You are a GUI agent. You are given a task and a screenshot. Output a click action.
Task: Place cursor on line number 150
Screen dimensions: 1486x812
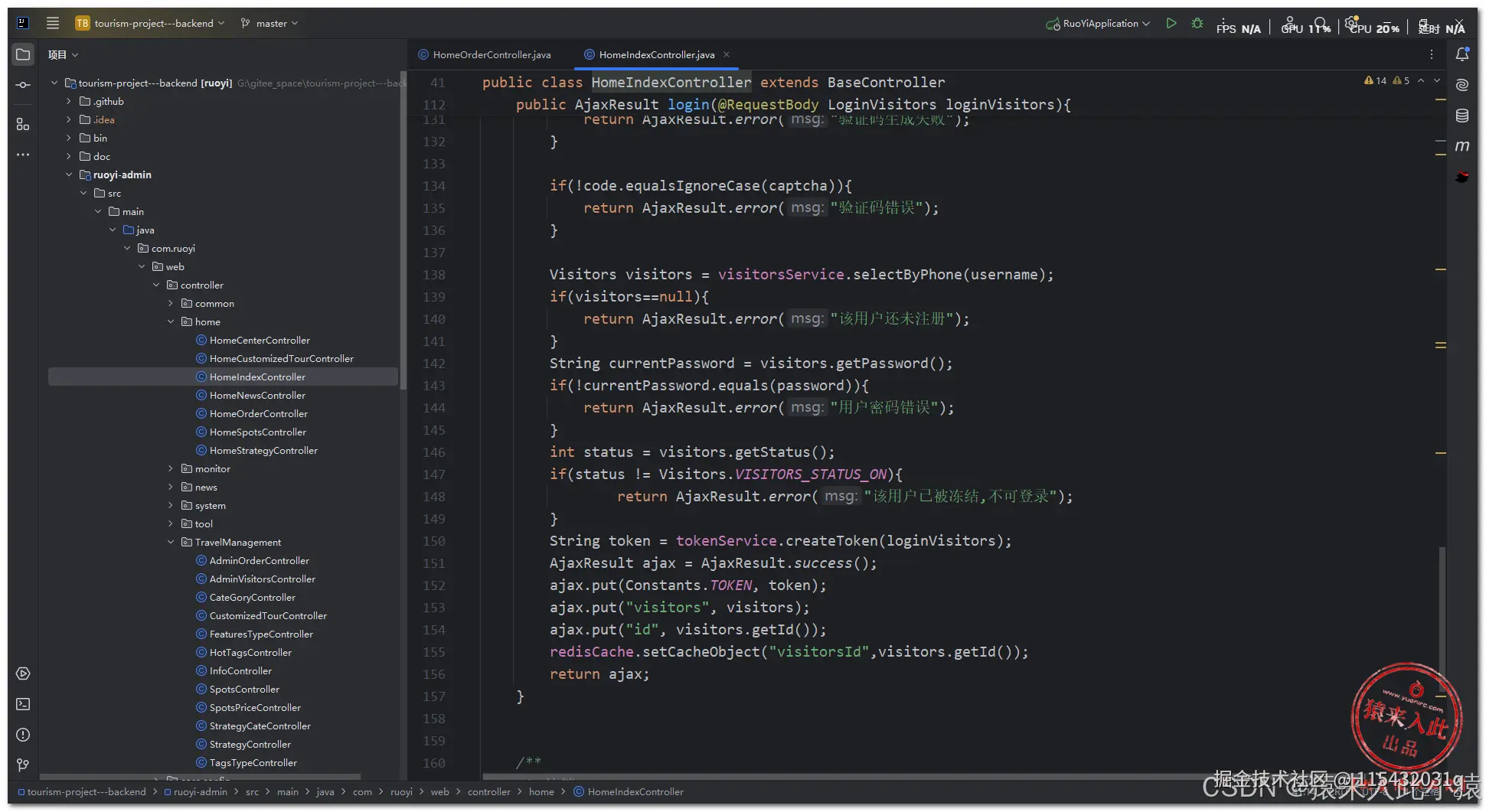click(x=433, y=541)
